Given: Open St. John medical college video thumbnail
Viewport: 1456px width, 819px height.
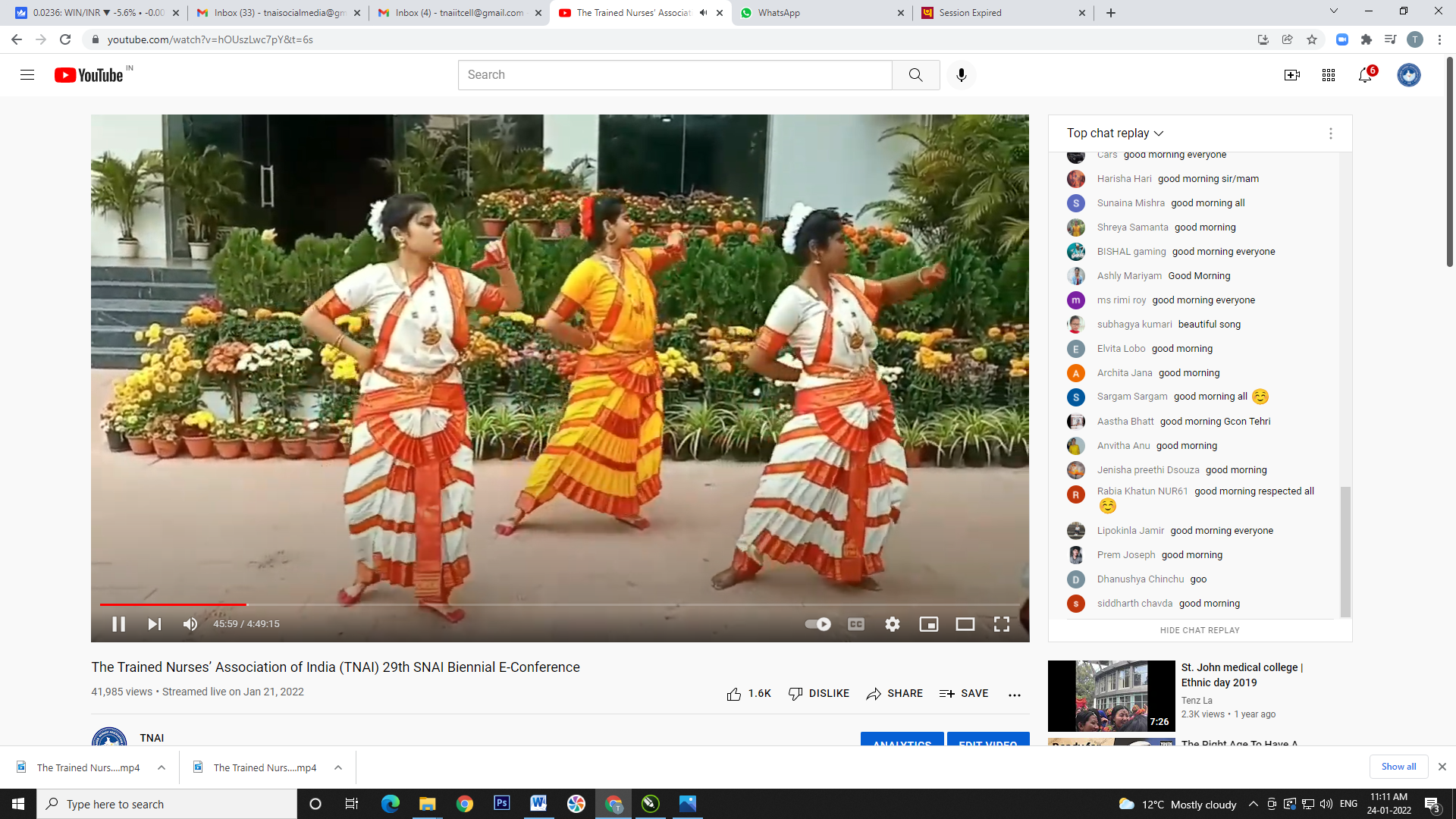Looking at the screenshot, I should tap(1111, 695).
